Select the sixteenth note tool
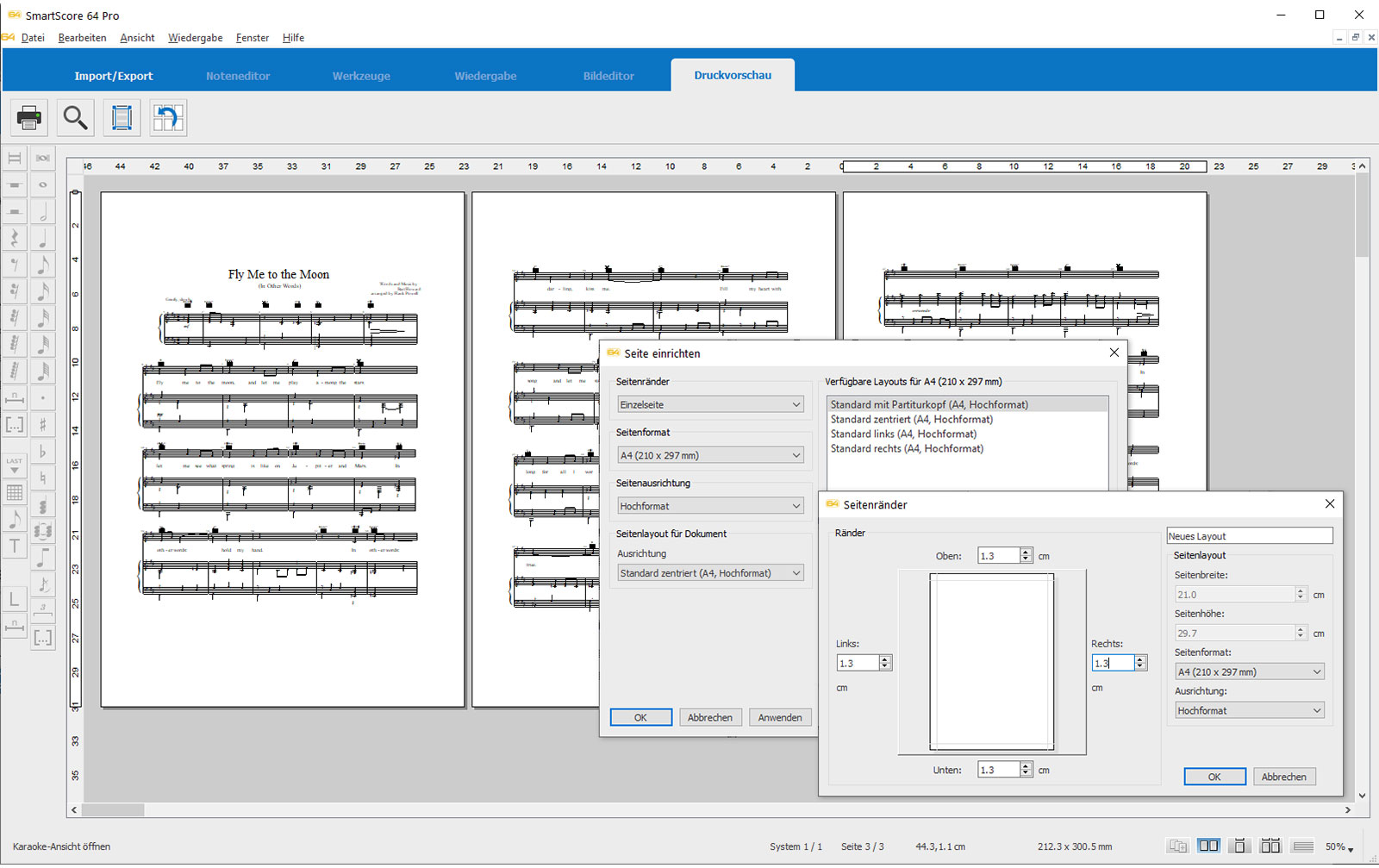Viewport: 1379px width, 868px height. [43, 291]
